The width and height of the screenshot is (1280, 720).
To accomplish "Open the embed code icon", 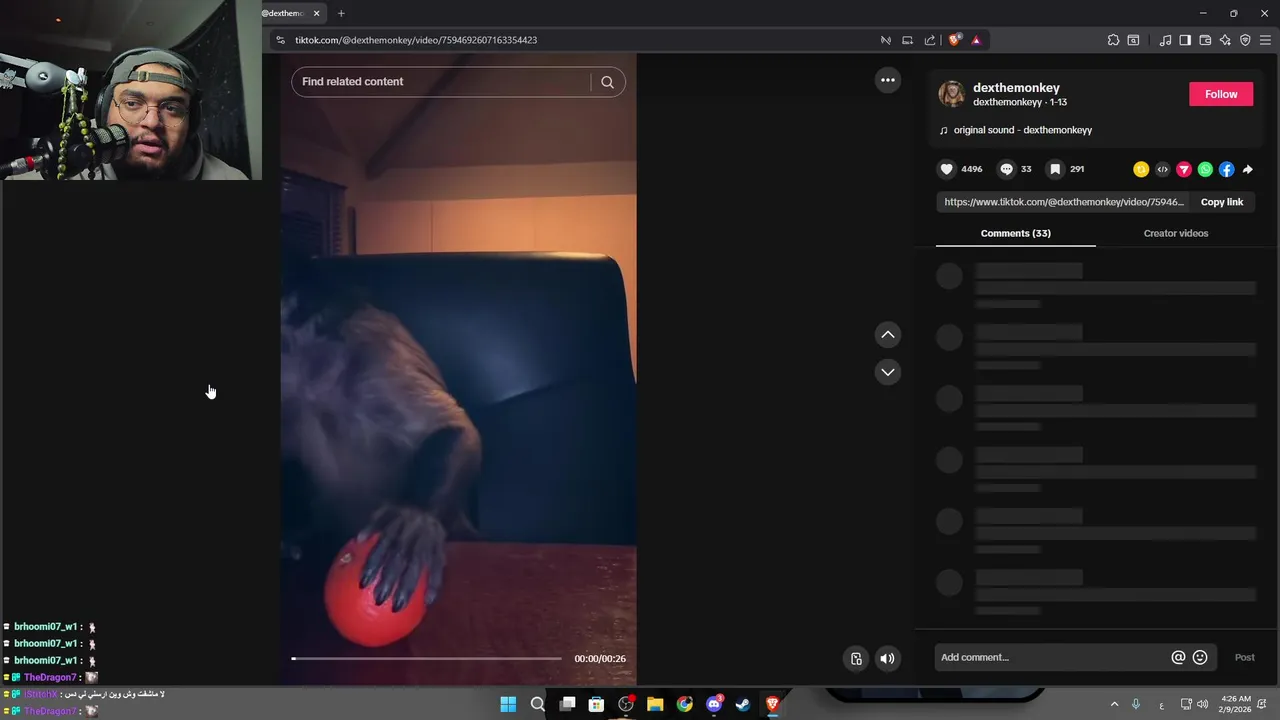I will tap(1162, 170).
